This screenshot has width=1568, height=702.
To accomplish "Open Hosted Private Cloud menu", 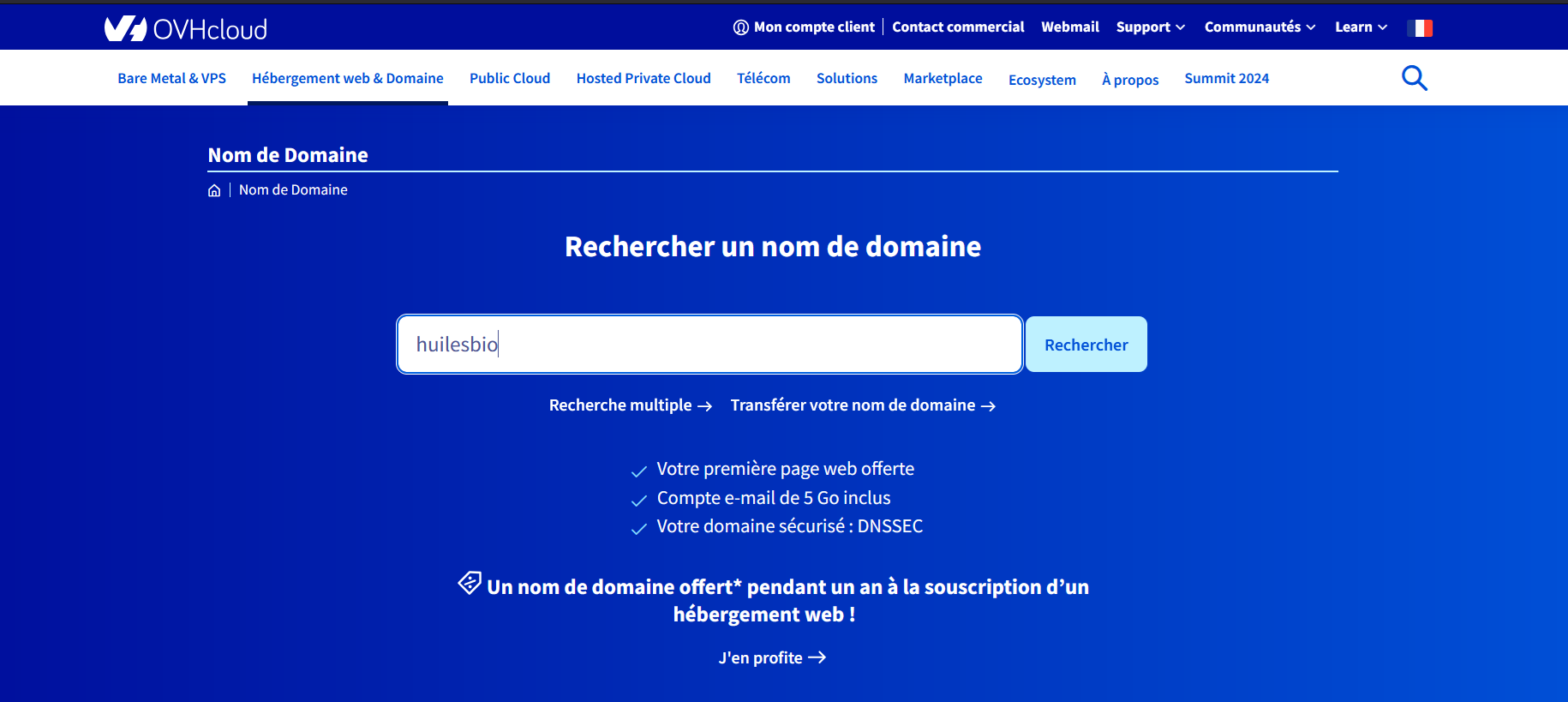I will [643, 78].
